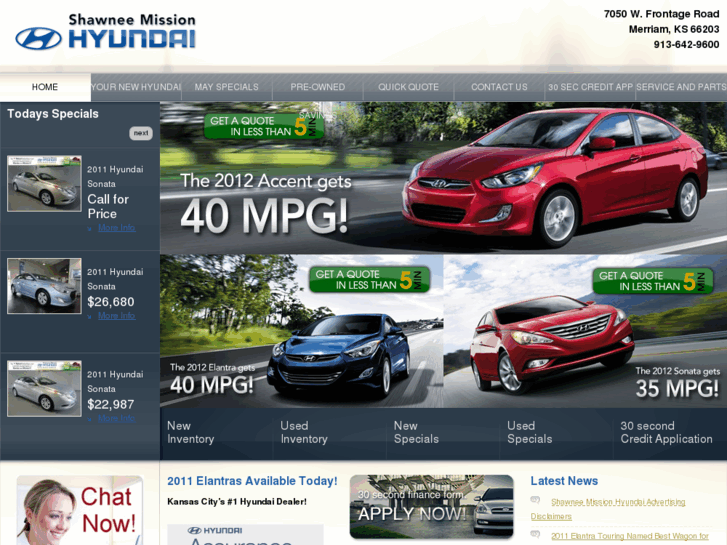Open 30 SEC CREDIT APP menu item
Screen dimensions: 727x545
590,87
